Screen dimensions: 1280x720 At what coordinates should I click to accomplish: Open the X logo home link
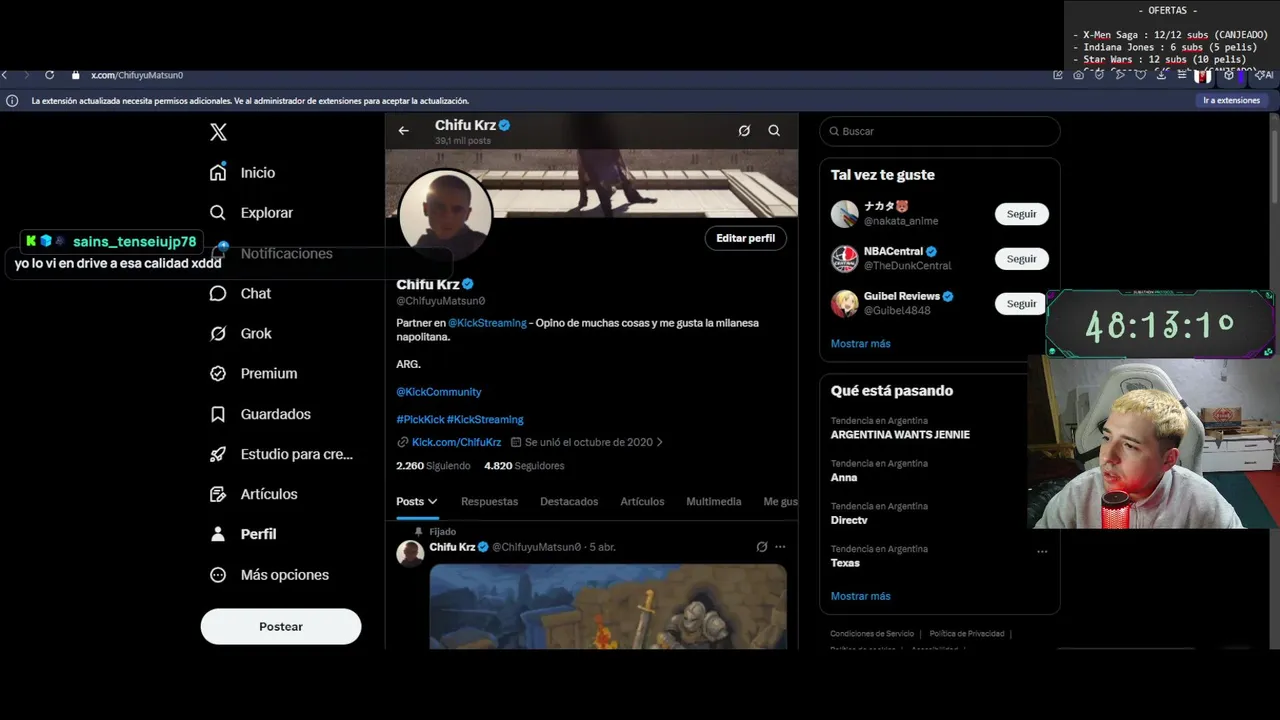tap(218, 132)
